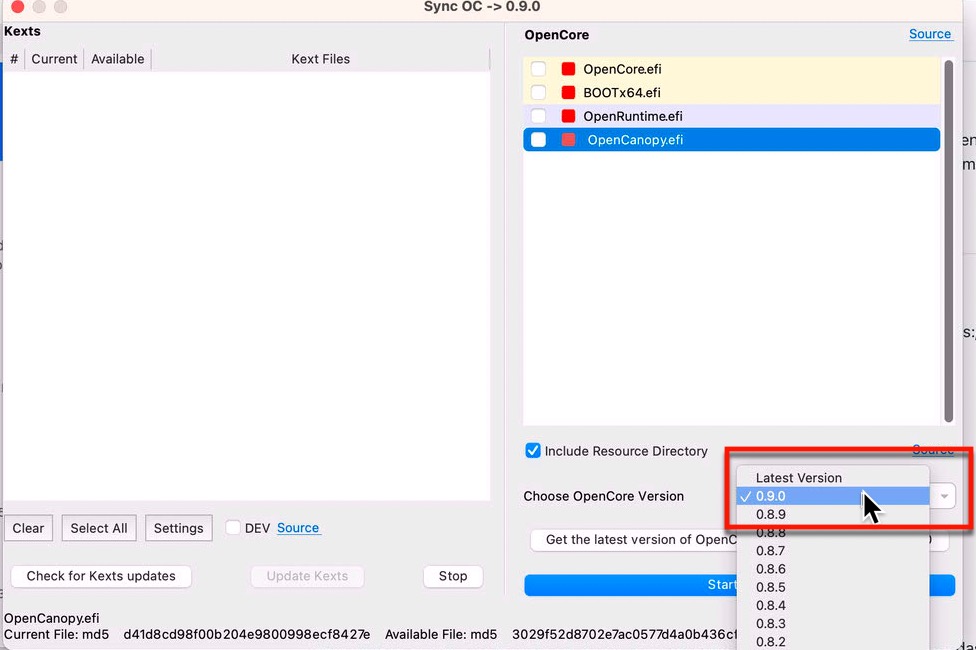Image resolution: width=976 pixels, height=650 pixels.
Task: Click the Stop button
Action: click(x=453, y=576)
